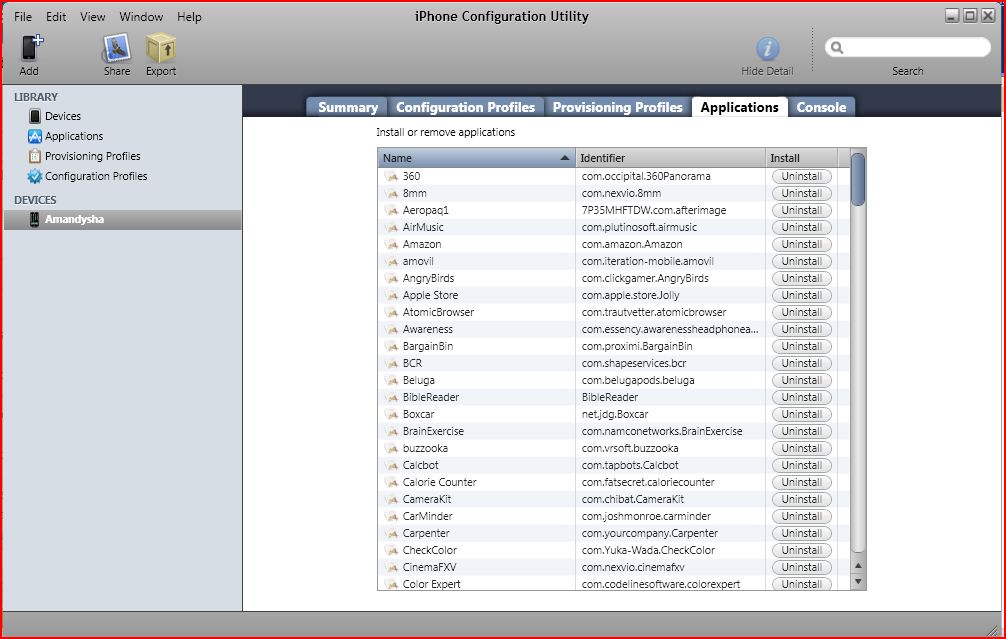Click the app icon beside Apple Store
Screen dimensions: 1006x639
click(x=392, y=295)
